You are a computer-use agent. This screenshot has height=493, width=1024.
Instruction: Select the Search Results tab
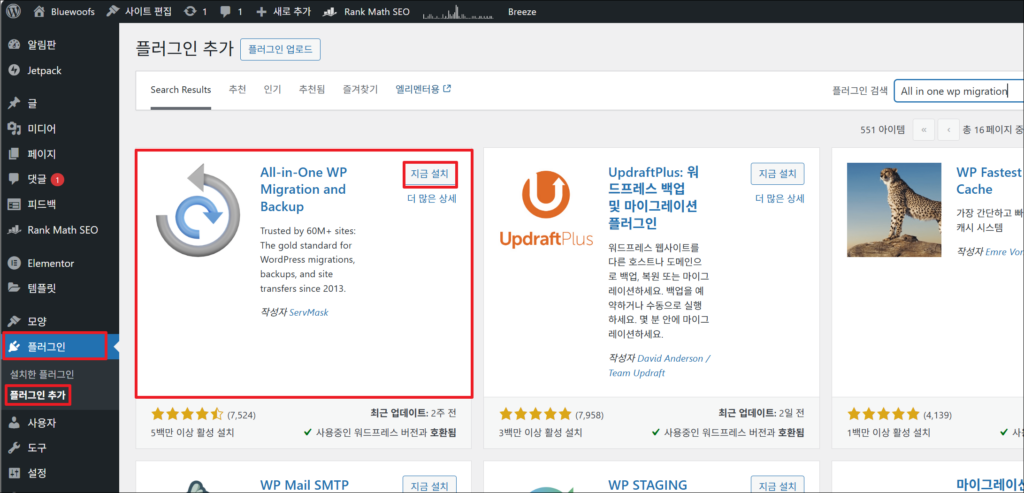[181, 89]
